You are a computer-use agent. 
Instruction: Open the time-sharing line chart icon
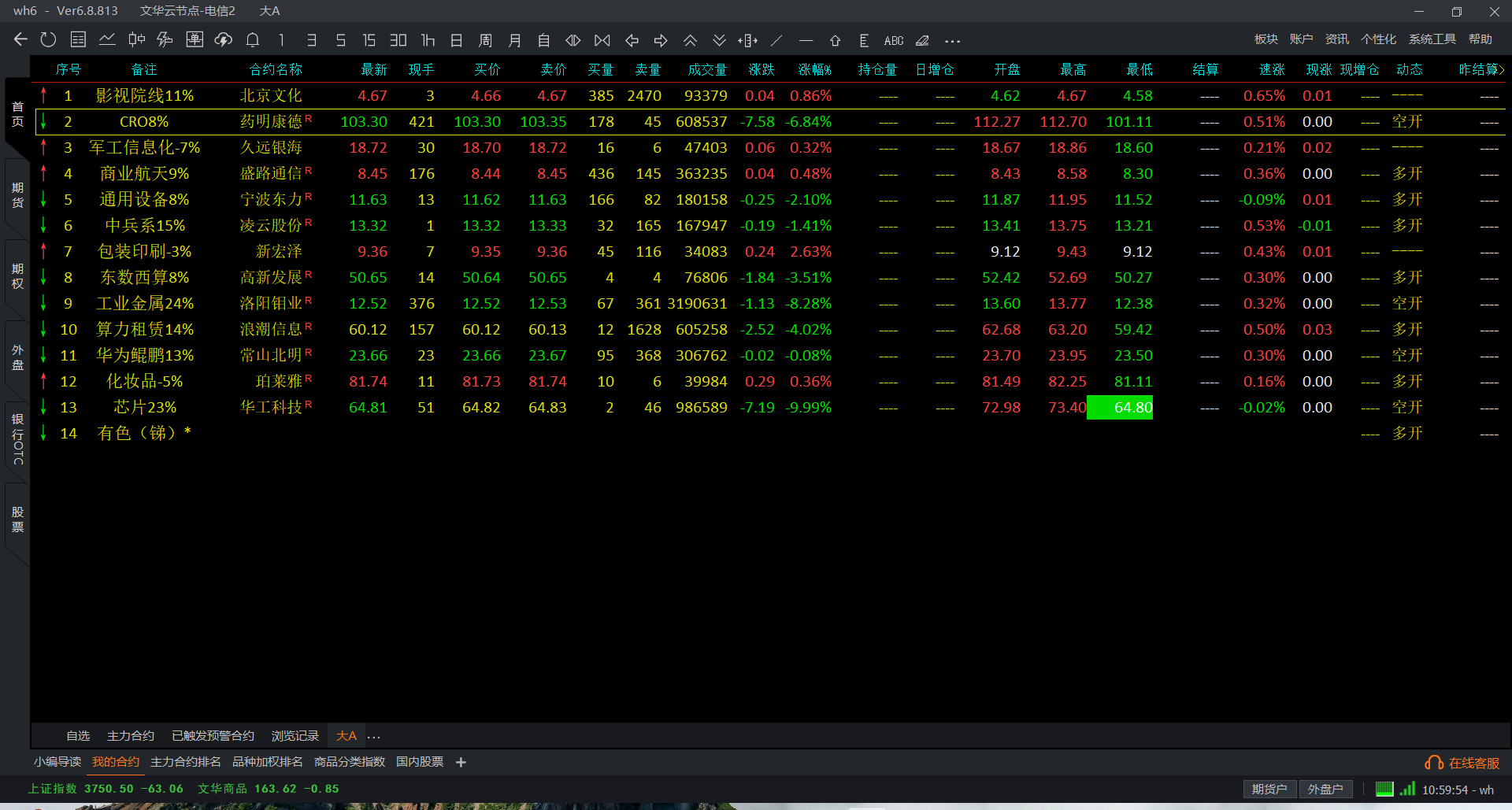point(107,39)
